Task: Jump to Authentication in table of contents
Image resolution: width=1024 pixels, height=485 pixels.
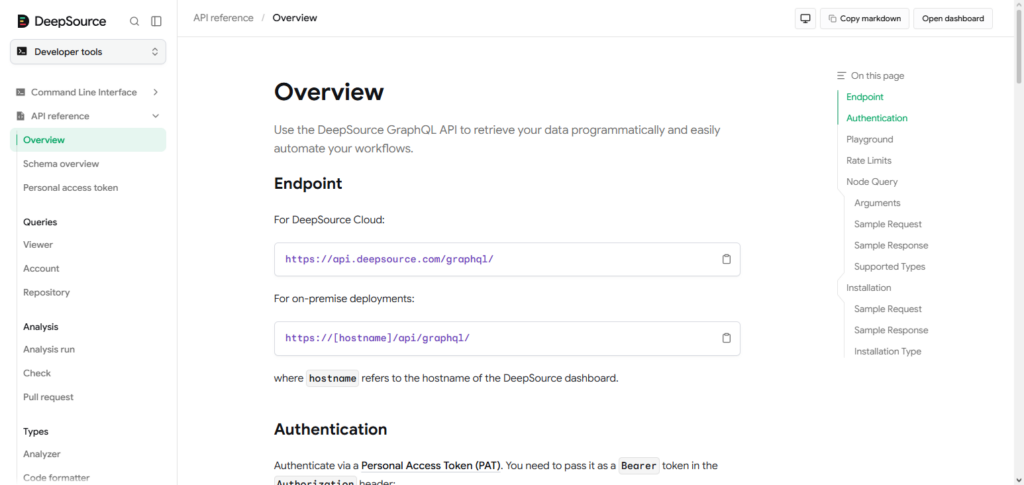Action: (x=876, y=118)
